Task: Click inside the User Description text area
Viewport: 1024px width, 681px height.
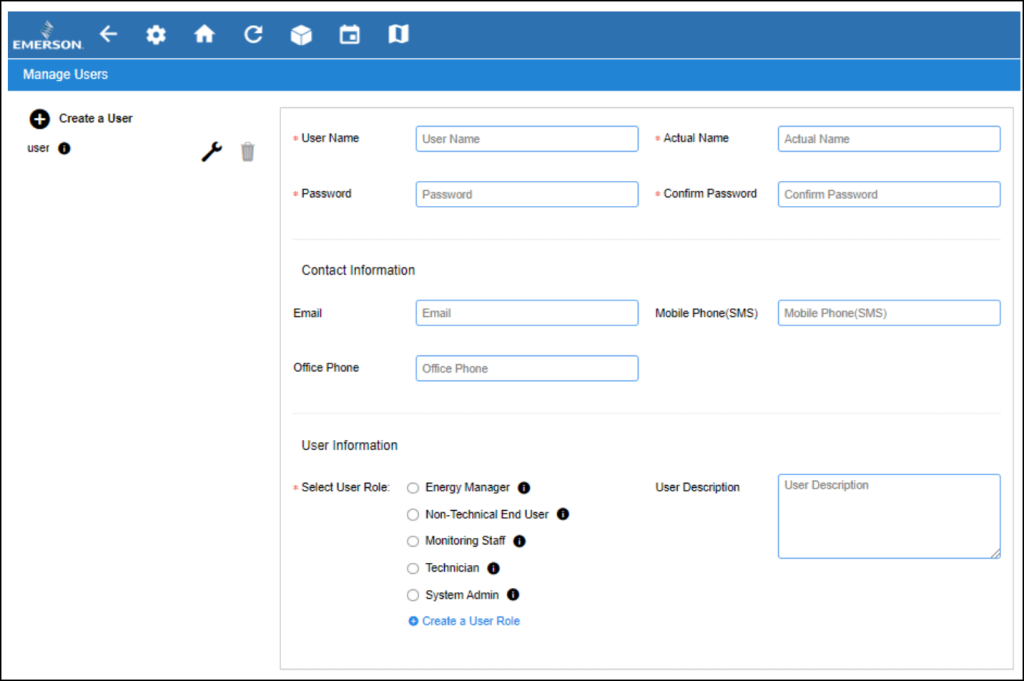Action: (x=888, y=515)
